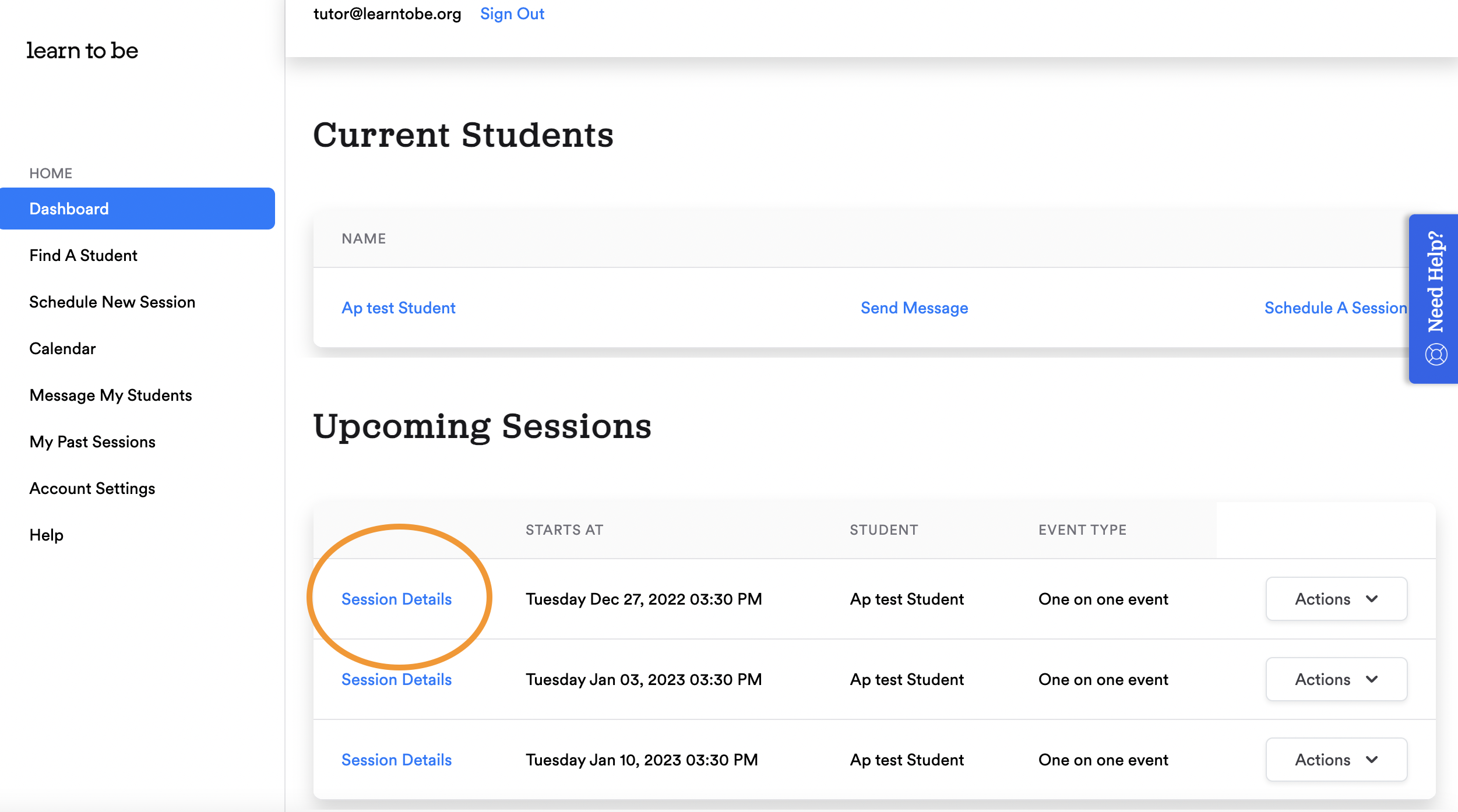
Task: Click the learn to be logo
Action: (82, 51)
